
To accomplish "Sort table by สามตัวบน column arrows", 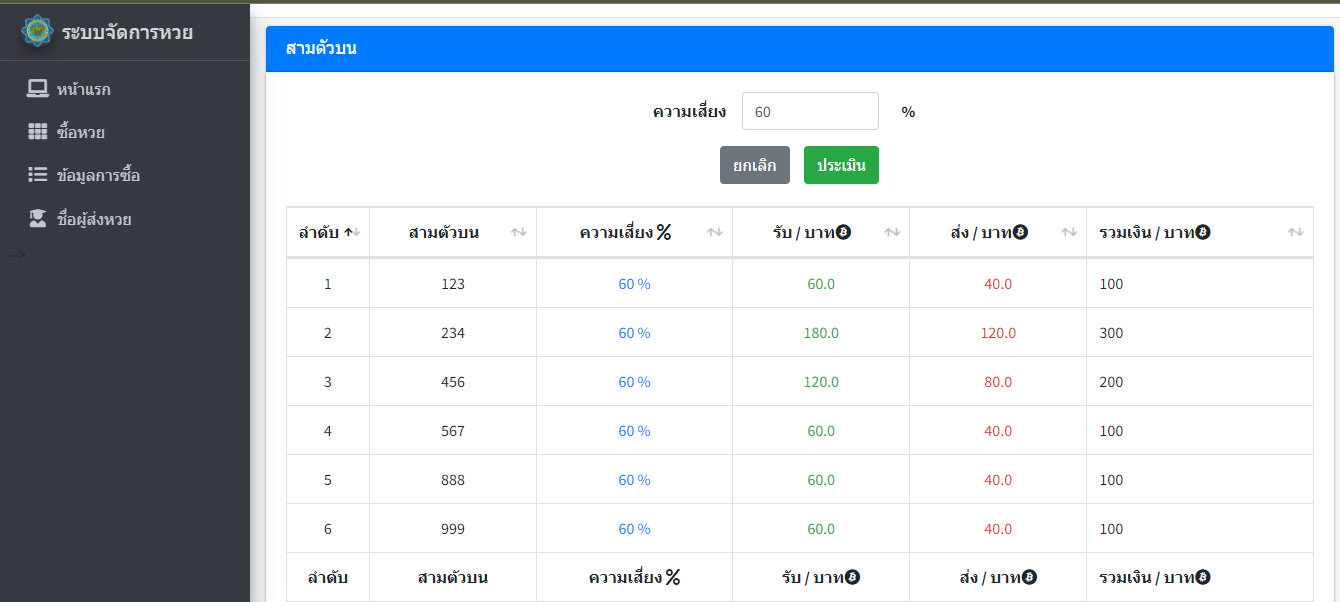I will point(518,232).
